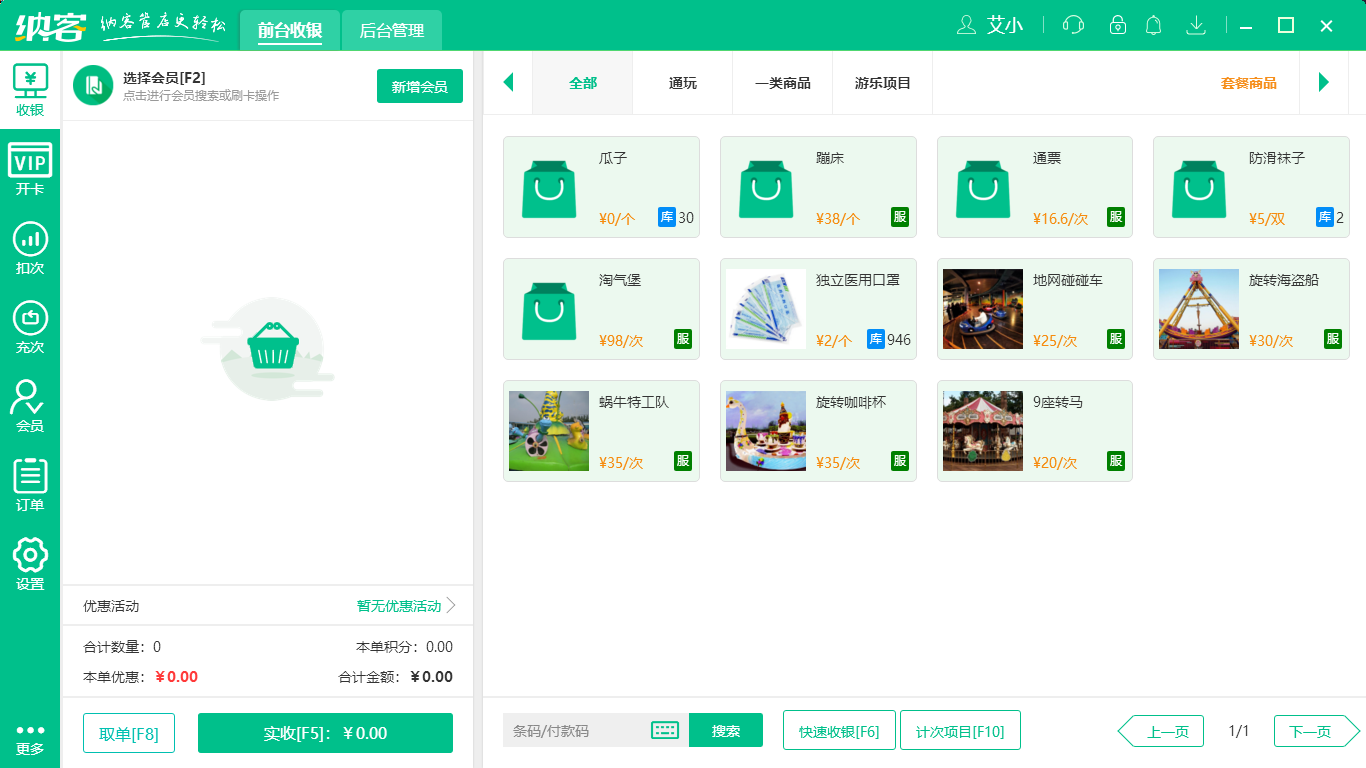Click the 取单[F8] button
The height and width of the screenshot is (768, 1366).
click(x=128, y=732)
